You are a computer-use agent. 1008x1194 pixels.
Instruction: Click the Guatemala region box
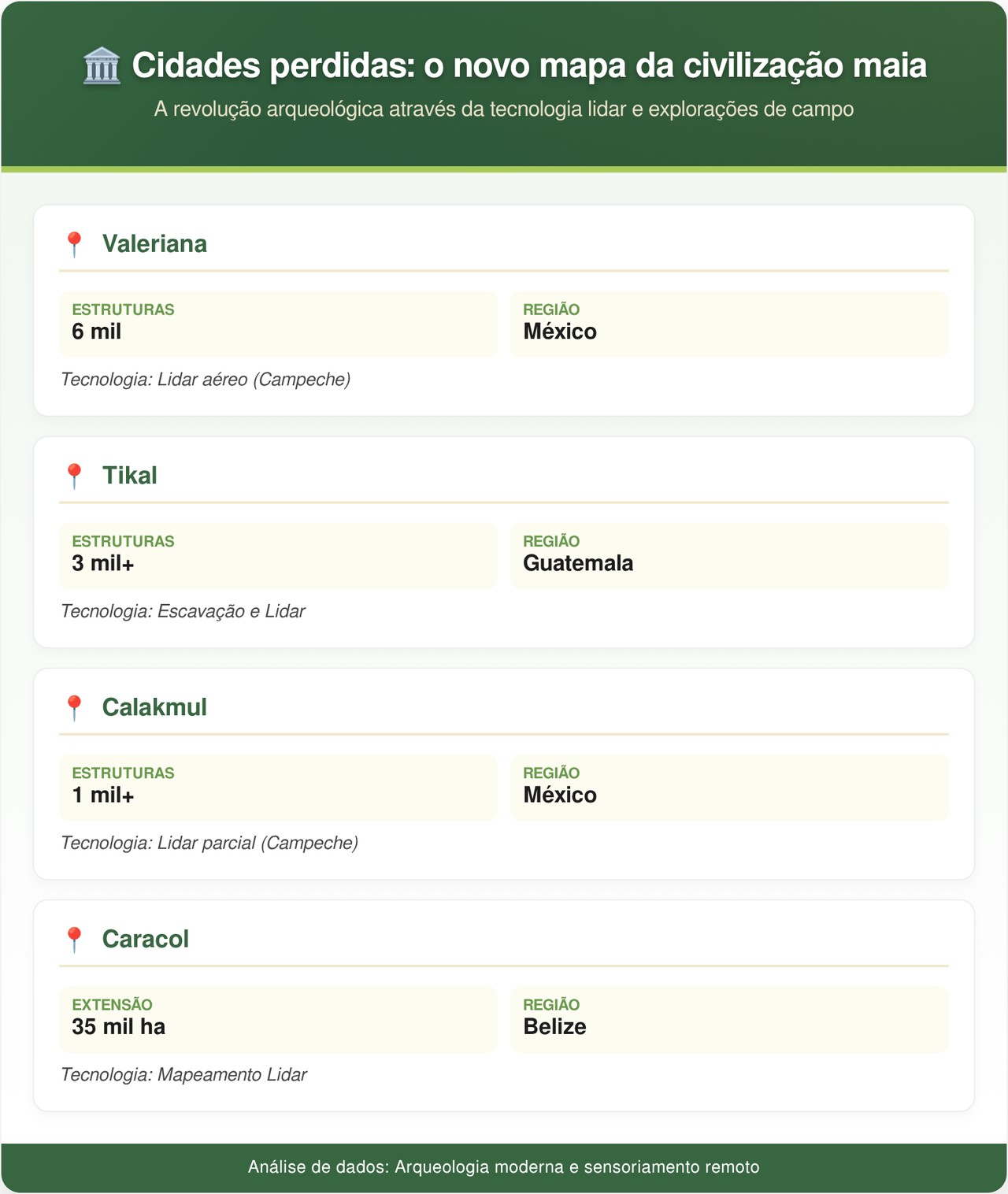pos(728,555)
